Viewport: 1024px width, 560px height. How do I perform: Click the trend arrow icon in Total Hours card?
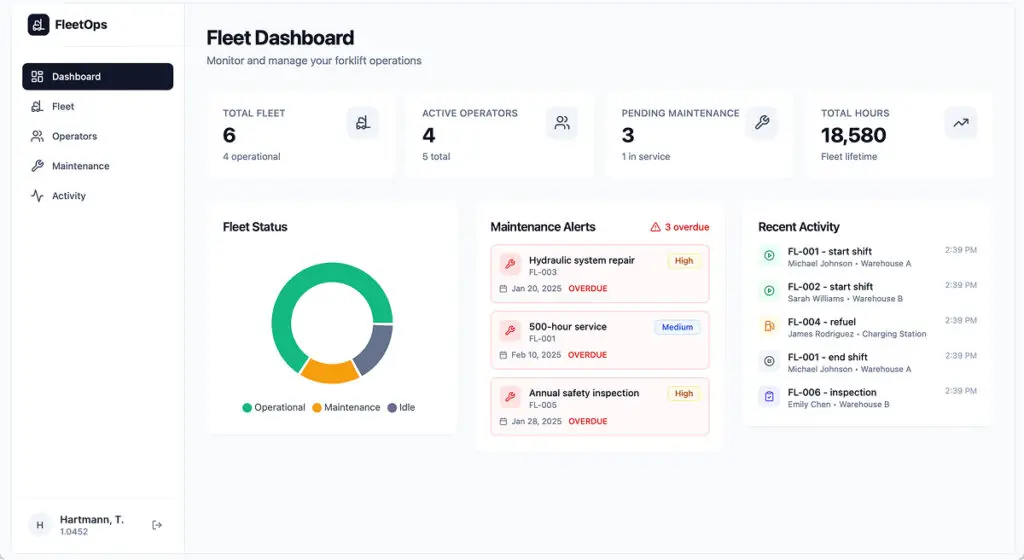[x=960, y=123]
